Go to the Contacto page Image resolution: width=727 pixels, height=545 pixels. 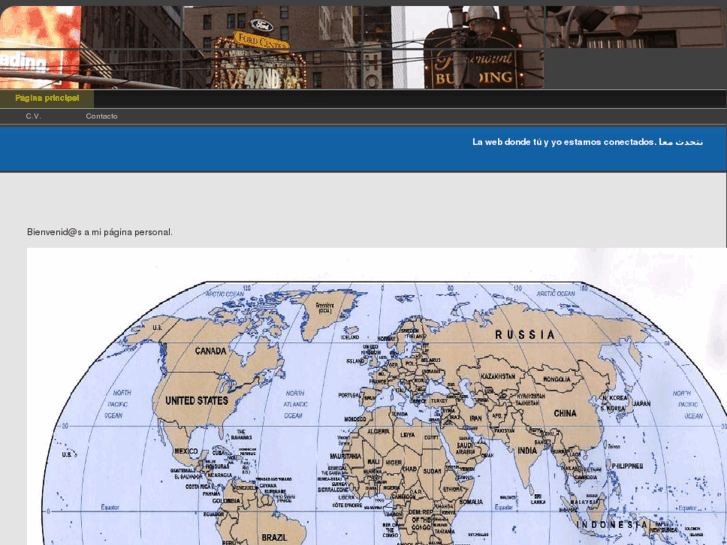coord(102,116)
